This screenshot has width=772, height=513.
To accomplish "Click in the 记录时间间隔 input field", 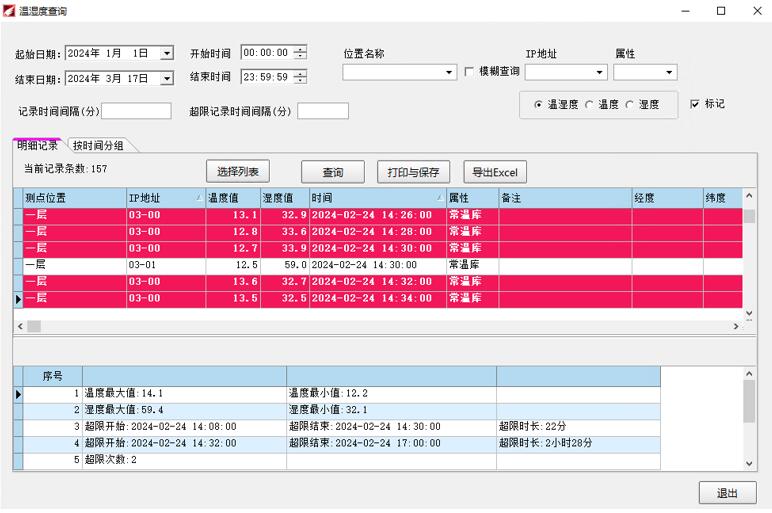I will pos(136,111).
